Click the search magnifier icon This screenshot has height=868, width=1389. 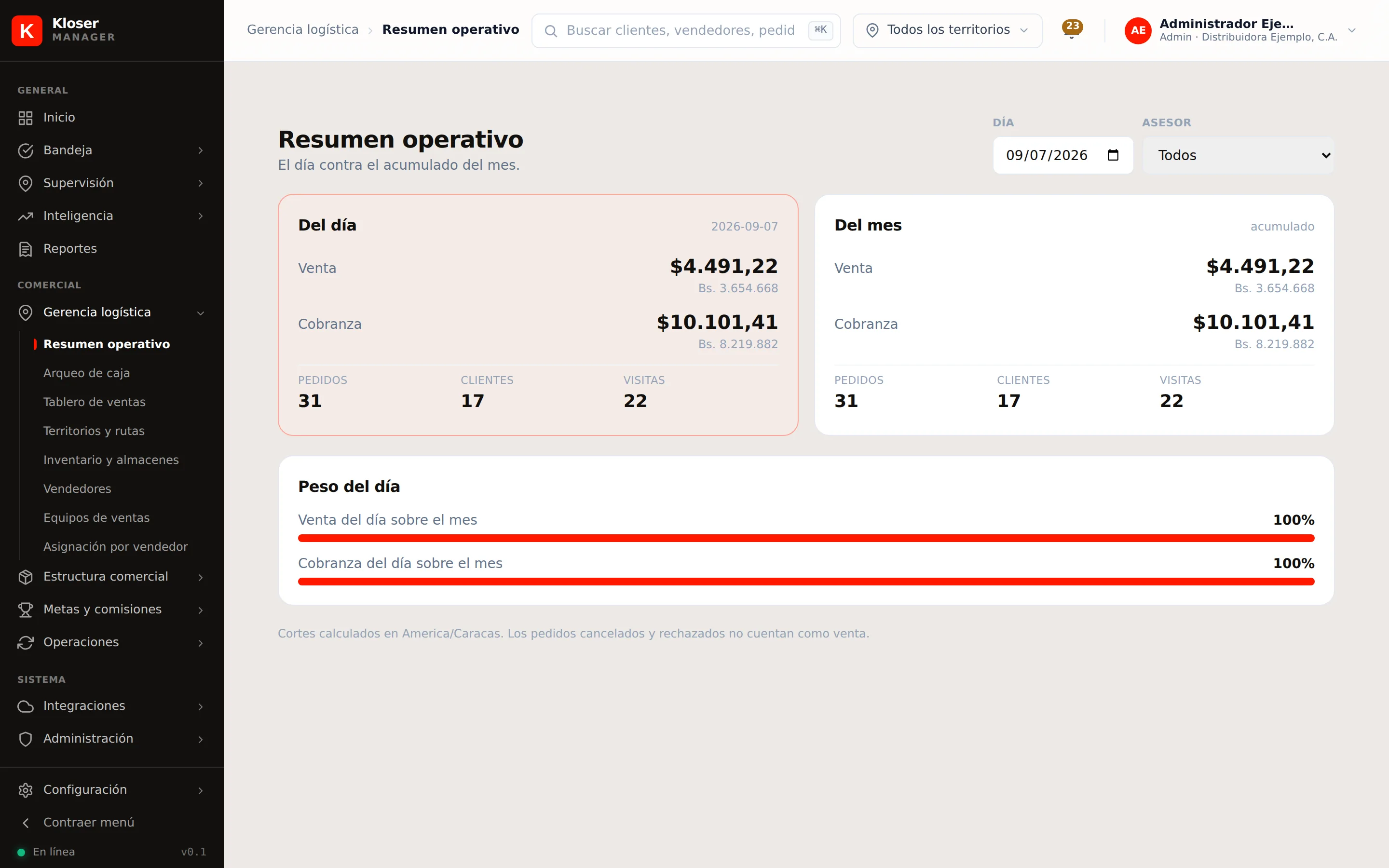(550, 31)
